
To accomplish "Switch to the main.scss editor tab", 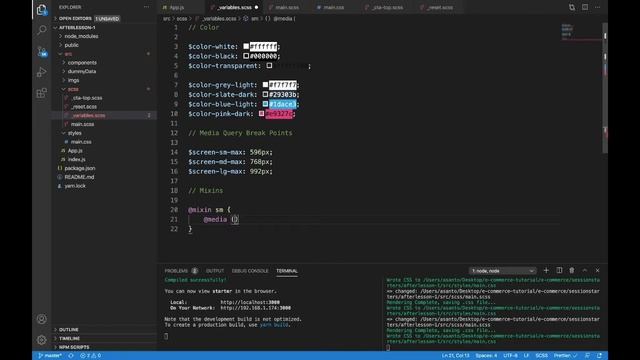I will 287,7.
